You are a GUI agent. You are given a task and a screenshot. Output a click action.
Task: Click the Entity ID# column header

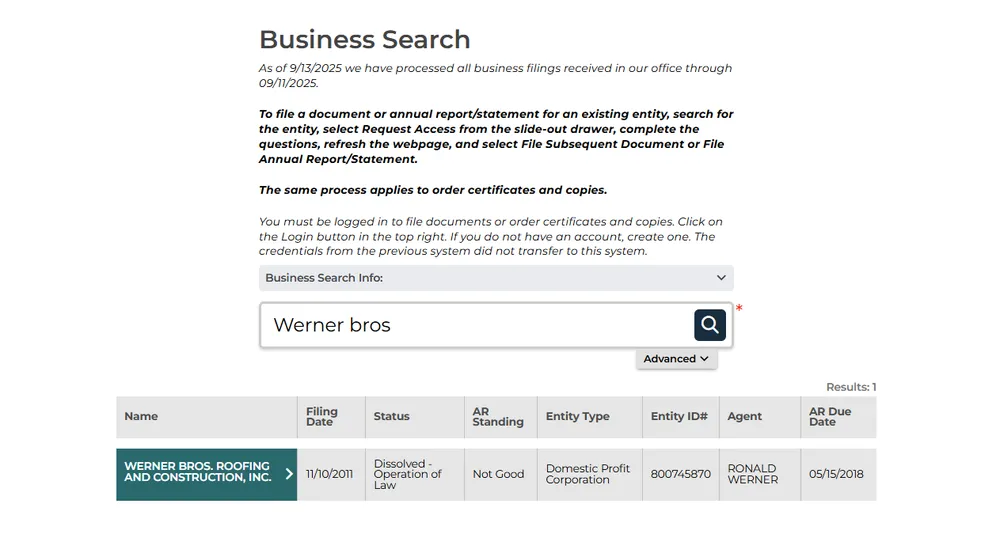pos(679,417)
